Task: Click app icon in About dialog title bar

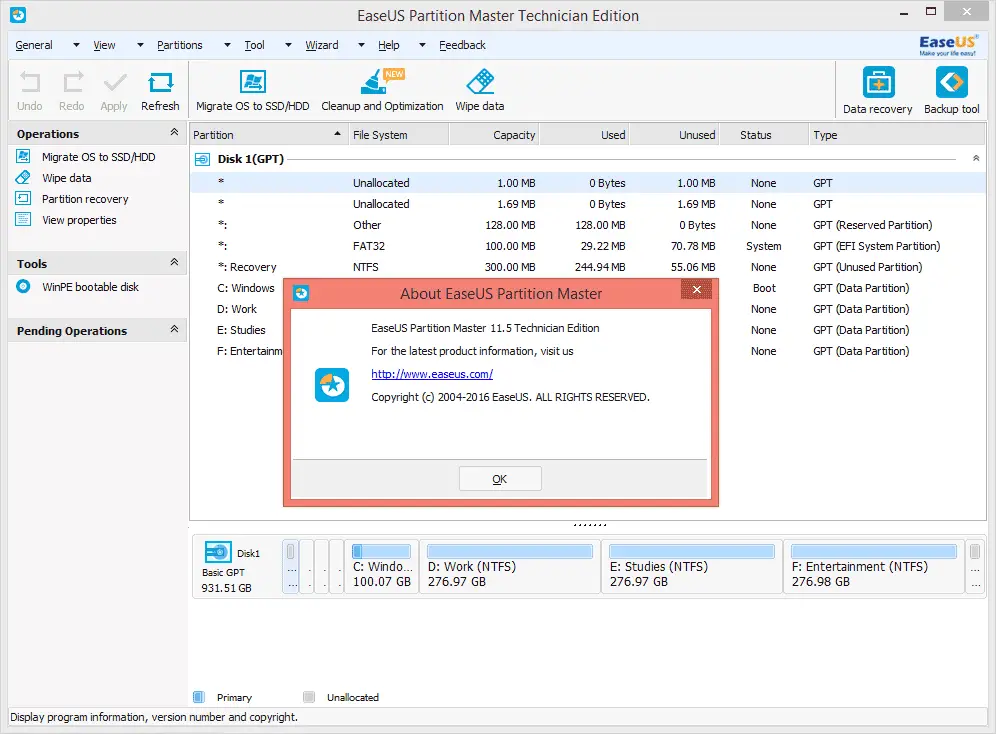Action: point(301,293)
